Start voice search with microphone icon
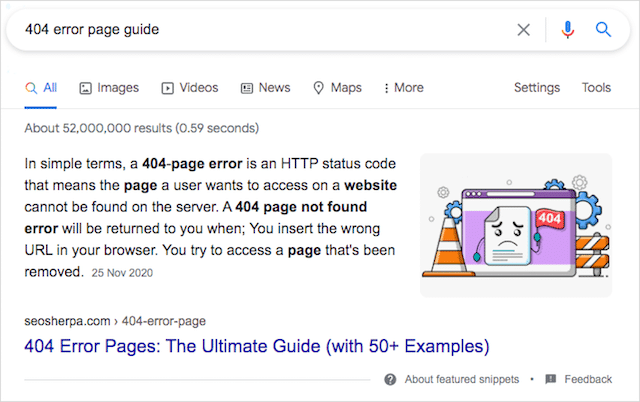 click(568, 30)
